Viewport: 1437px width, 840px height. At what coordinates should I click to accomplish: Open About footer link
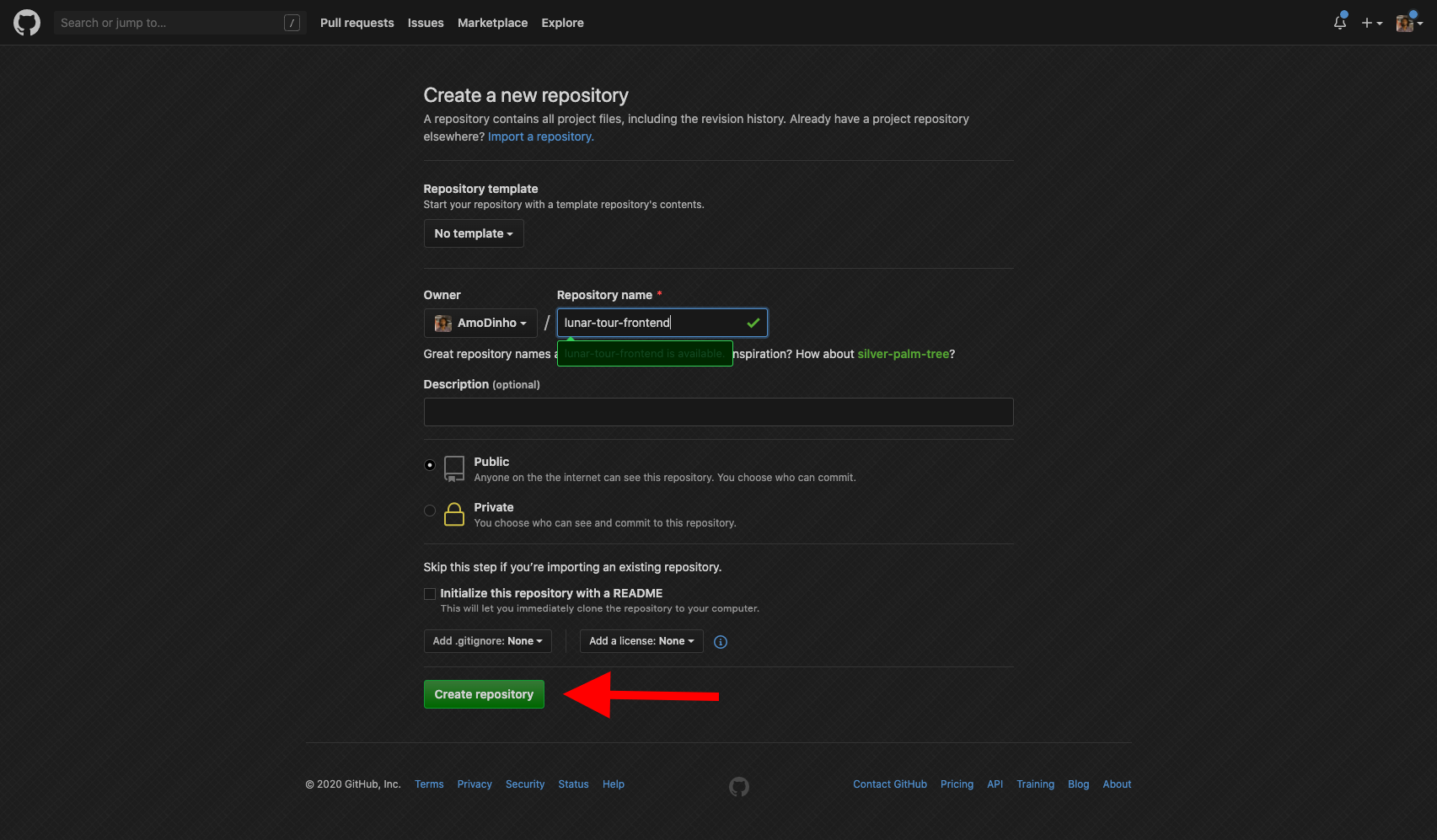[x=1118, y=784]
